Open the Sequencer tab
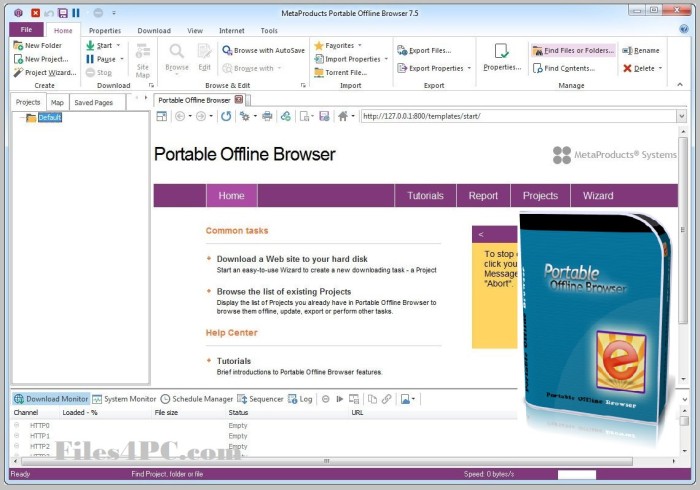Screen dimensions: 700x490 coord(260,399)
